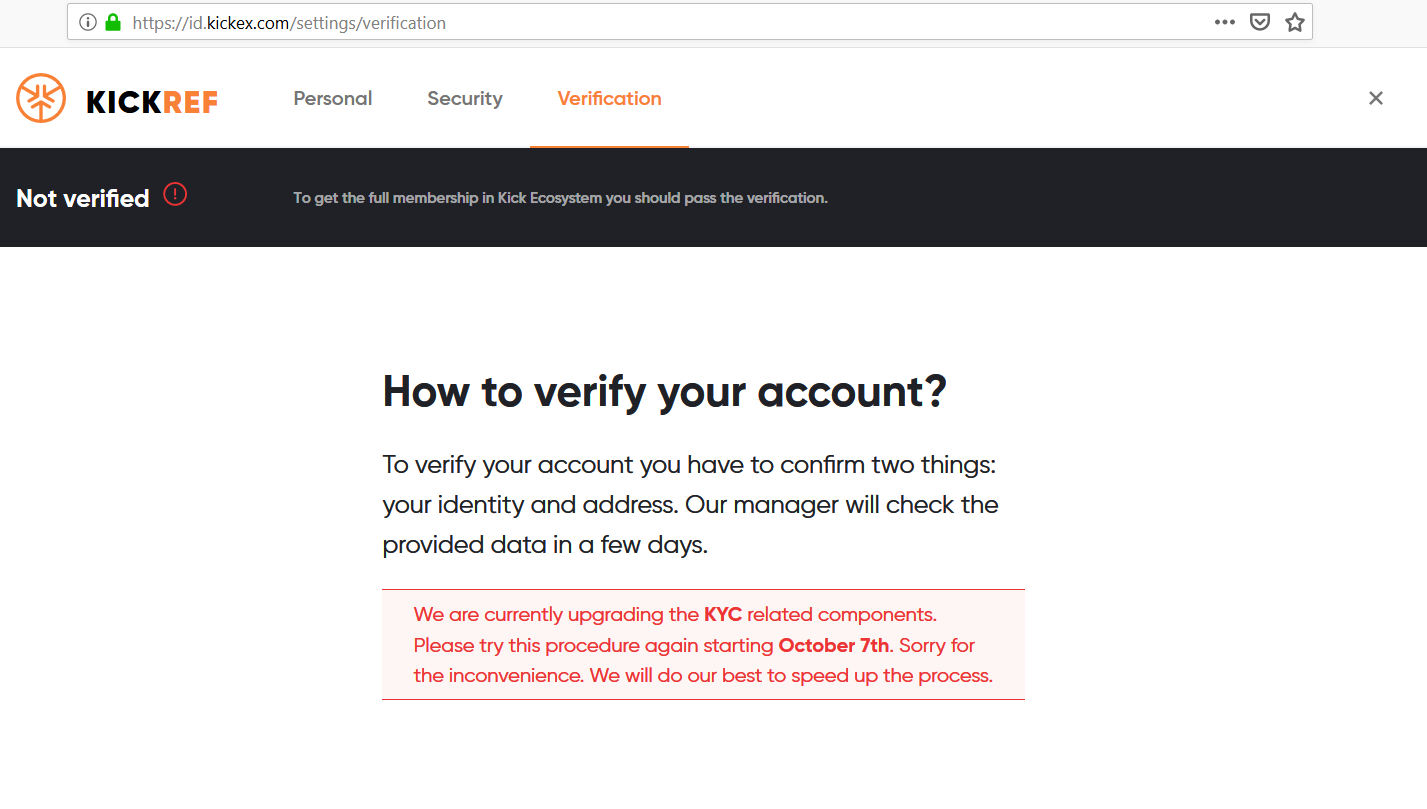Viewport: 1427px width, 809px height.
Task: Click the red exclamation icon beside Not verified
Action: tap(175, 194)
